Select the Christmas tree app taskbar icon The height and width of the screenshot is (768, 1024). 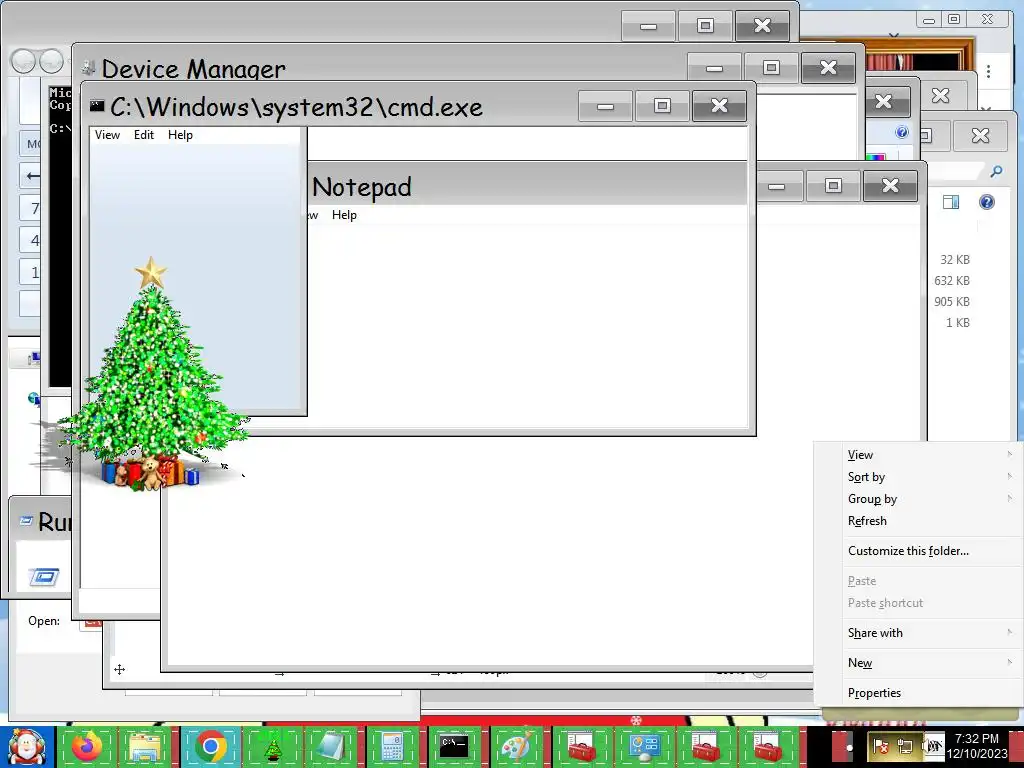tap(273, 746)
